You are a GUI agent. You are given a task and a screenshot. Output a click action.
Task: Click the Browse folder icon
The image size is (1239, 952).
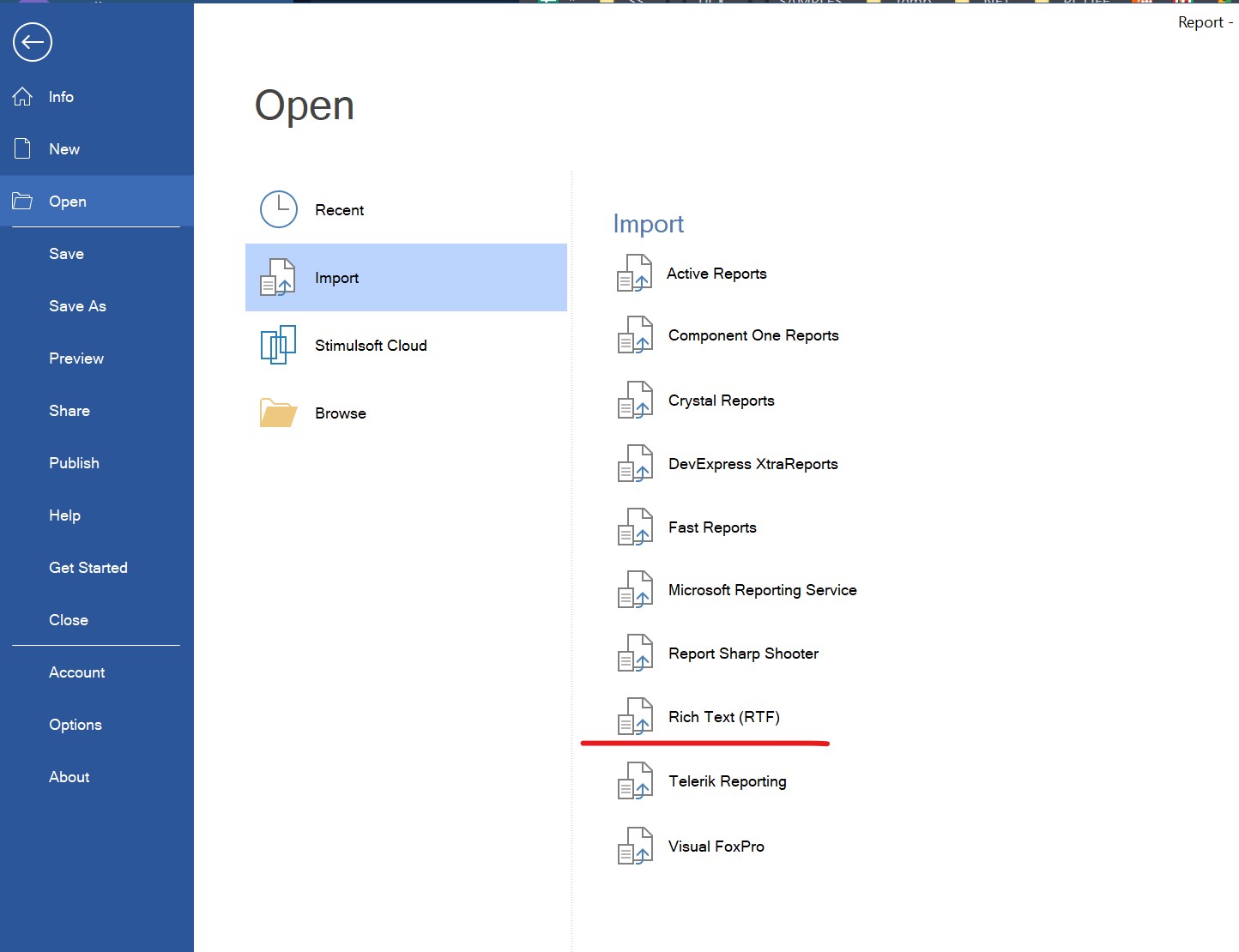tap(278, 413)
